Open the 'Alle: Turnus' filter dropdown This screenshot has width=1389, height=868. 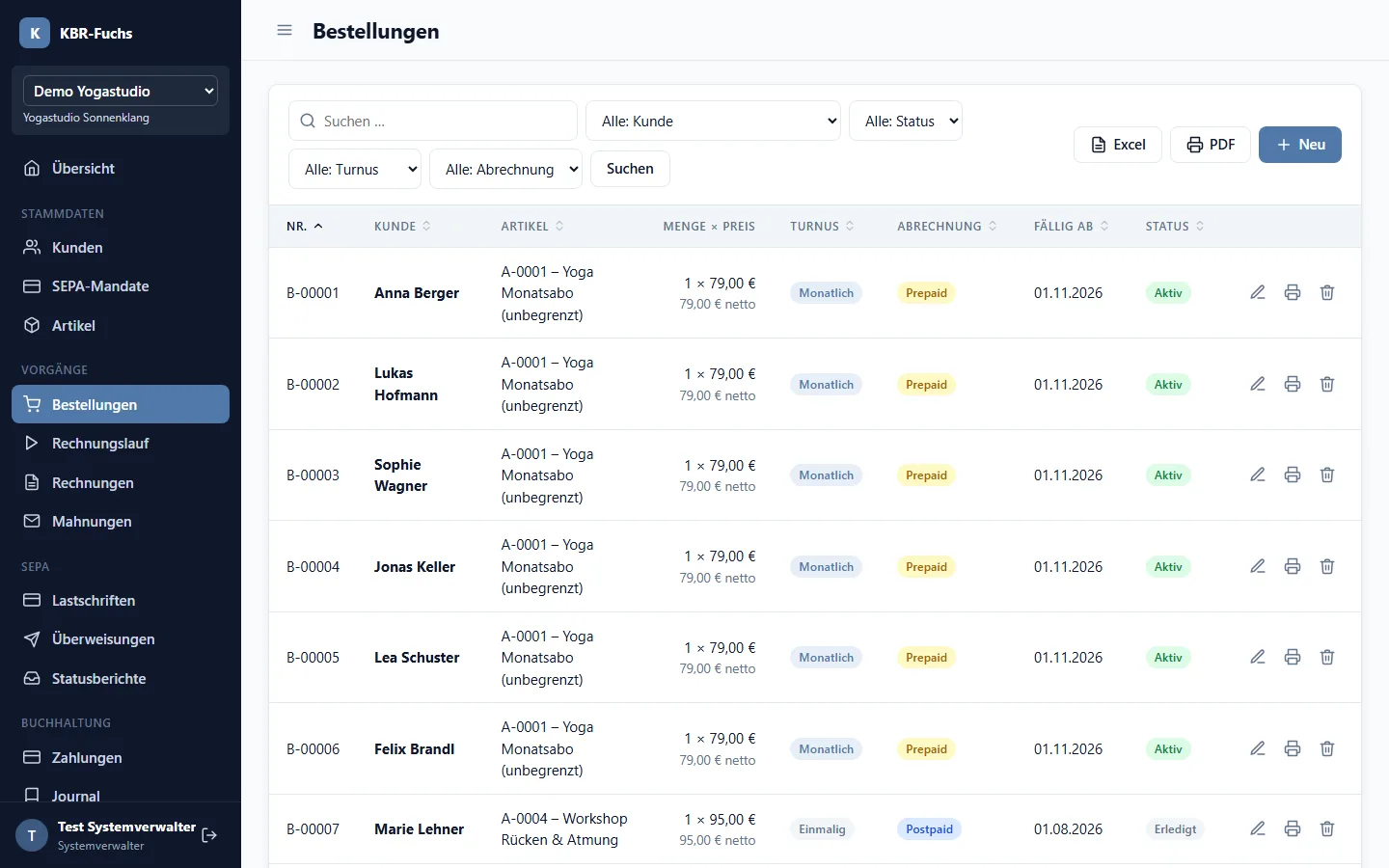[x=355, y=169]
